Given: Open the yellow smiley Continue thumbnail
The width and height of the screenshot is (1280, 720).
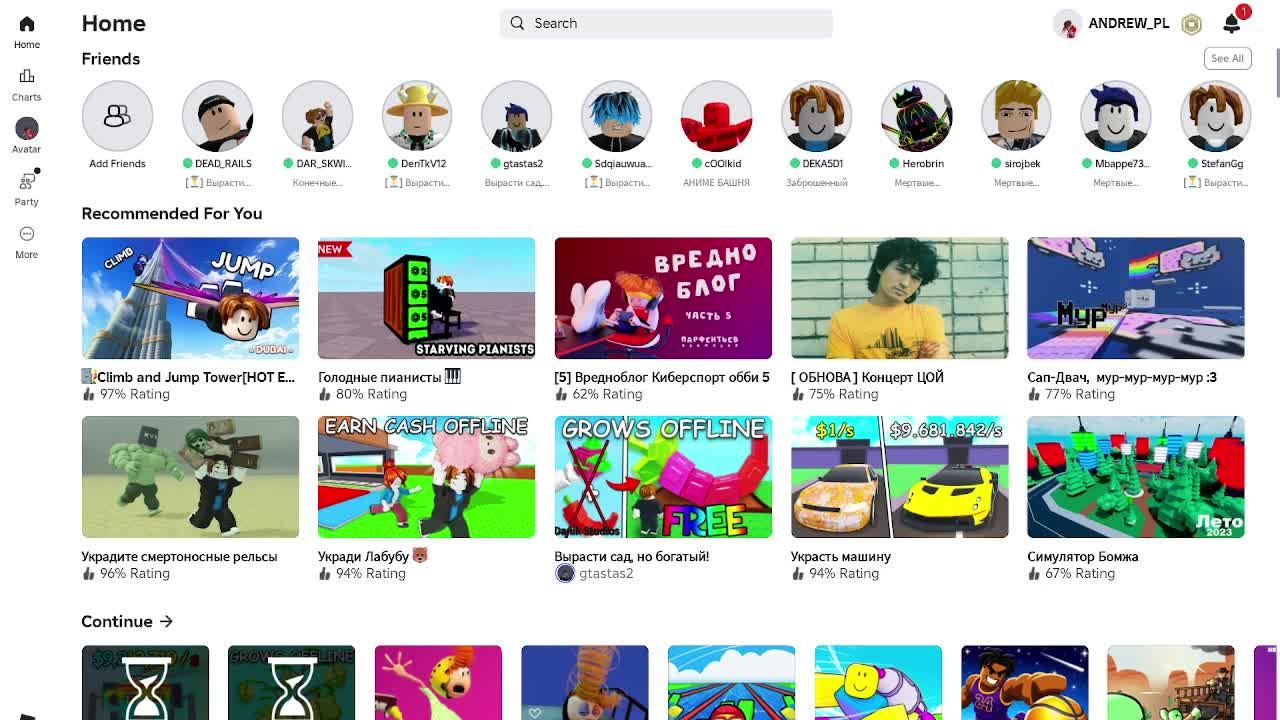Looking at the screenshot, I should 878,683.
